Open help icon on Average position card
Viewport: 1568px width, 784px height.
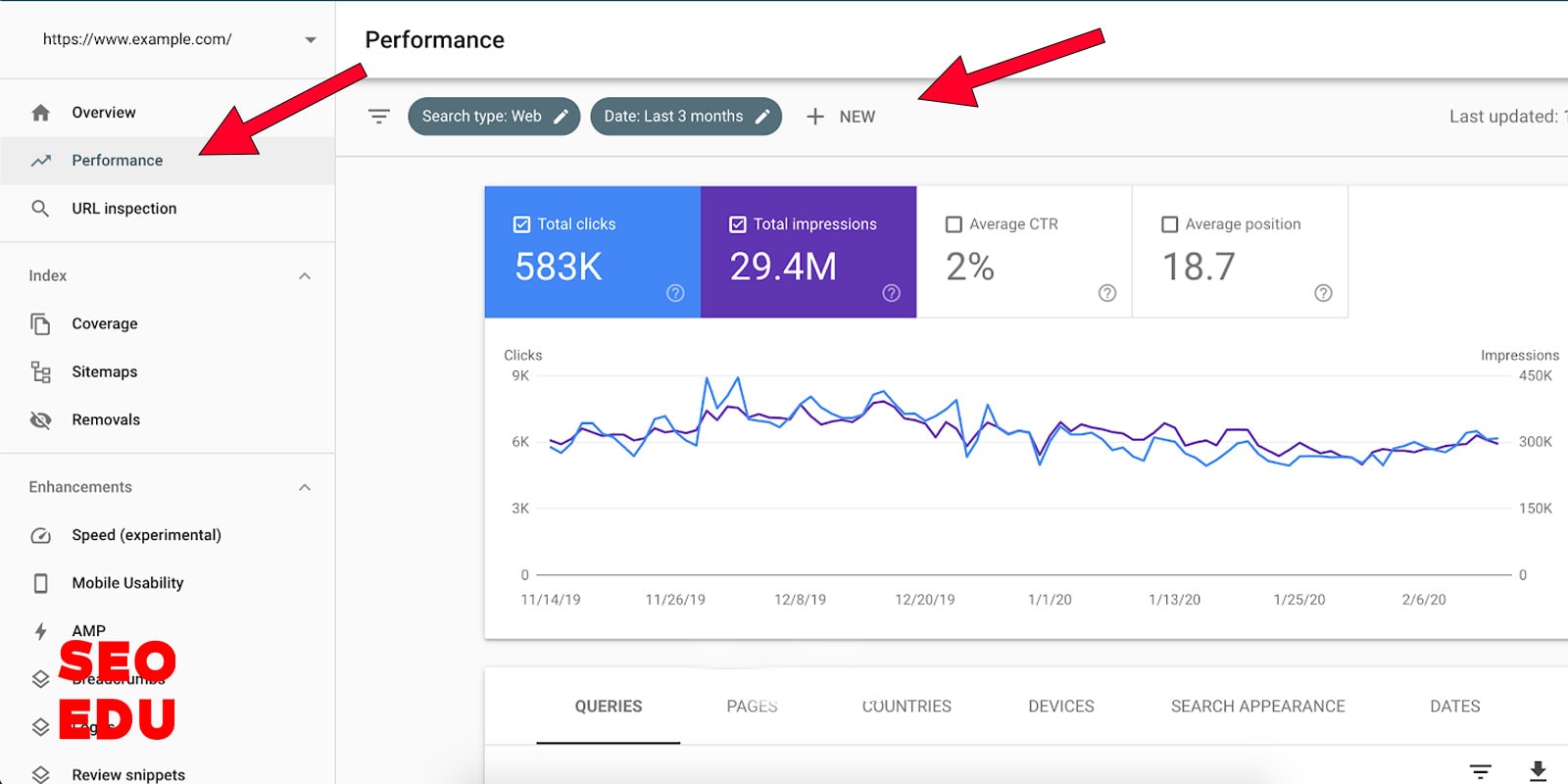[1323, 293]
